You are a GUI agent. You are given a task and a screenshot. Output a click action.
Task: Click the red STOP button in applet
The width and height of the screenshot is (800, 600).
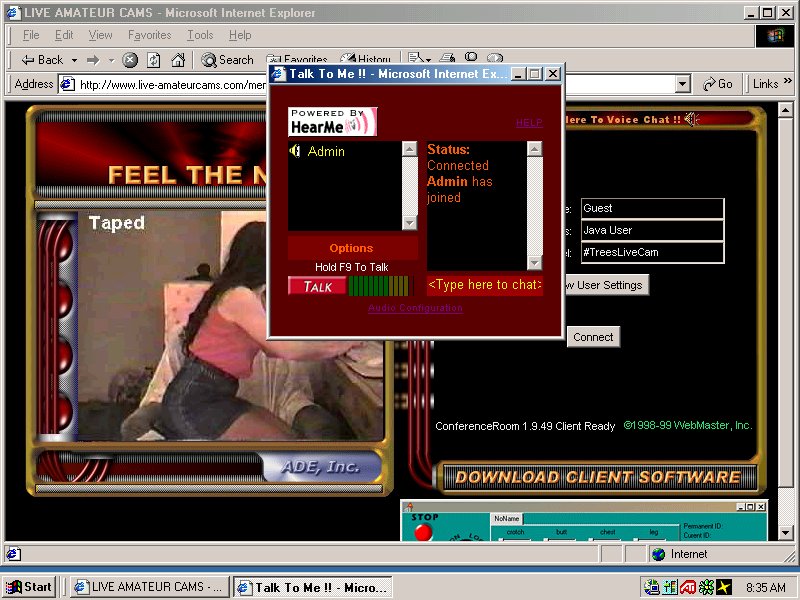coord(423,532)
